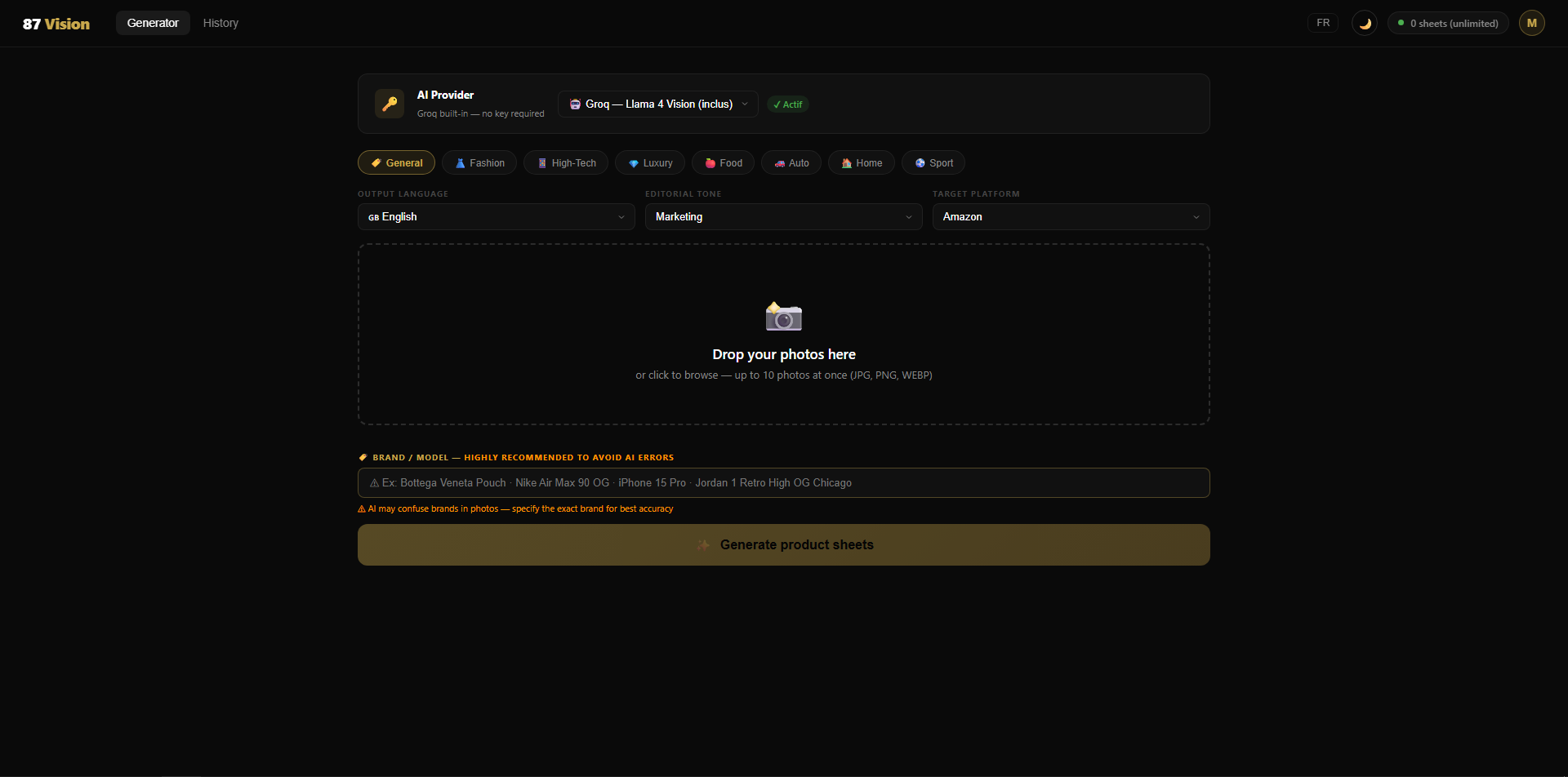Screen dimensions: 1568x777
Task: Select the Sport category chip
Action: click(933, 162)
